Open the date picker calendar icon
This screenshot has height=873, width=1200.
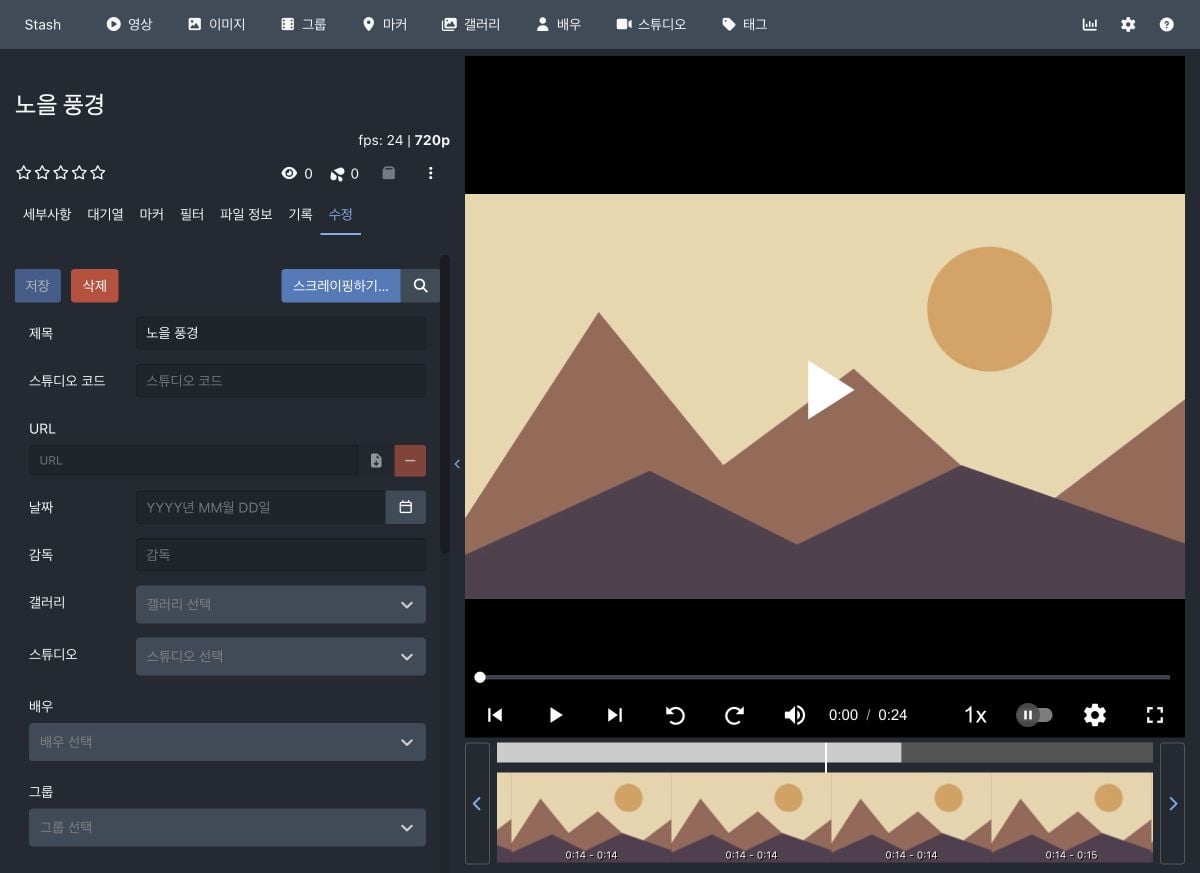[x=406, y=507]
